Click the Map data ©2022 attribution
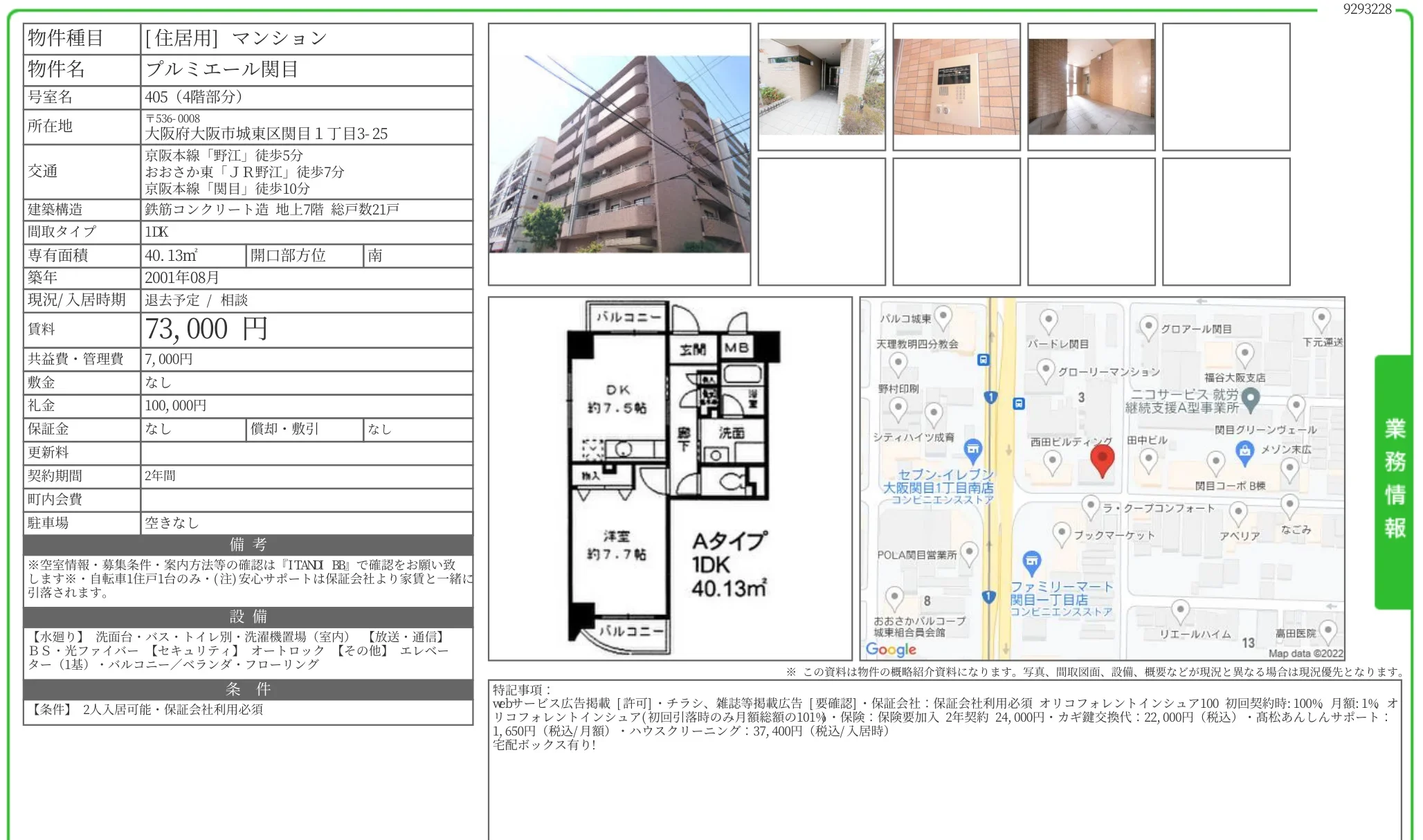This screenshot has height=840, width=1423. click(x=1305, y=653)
